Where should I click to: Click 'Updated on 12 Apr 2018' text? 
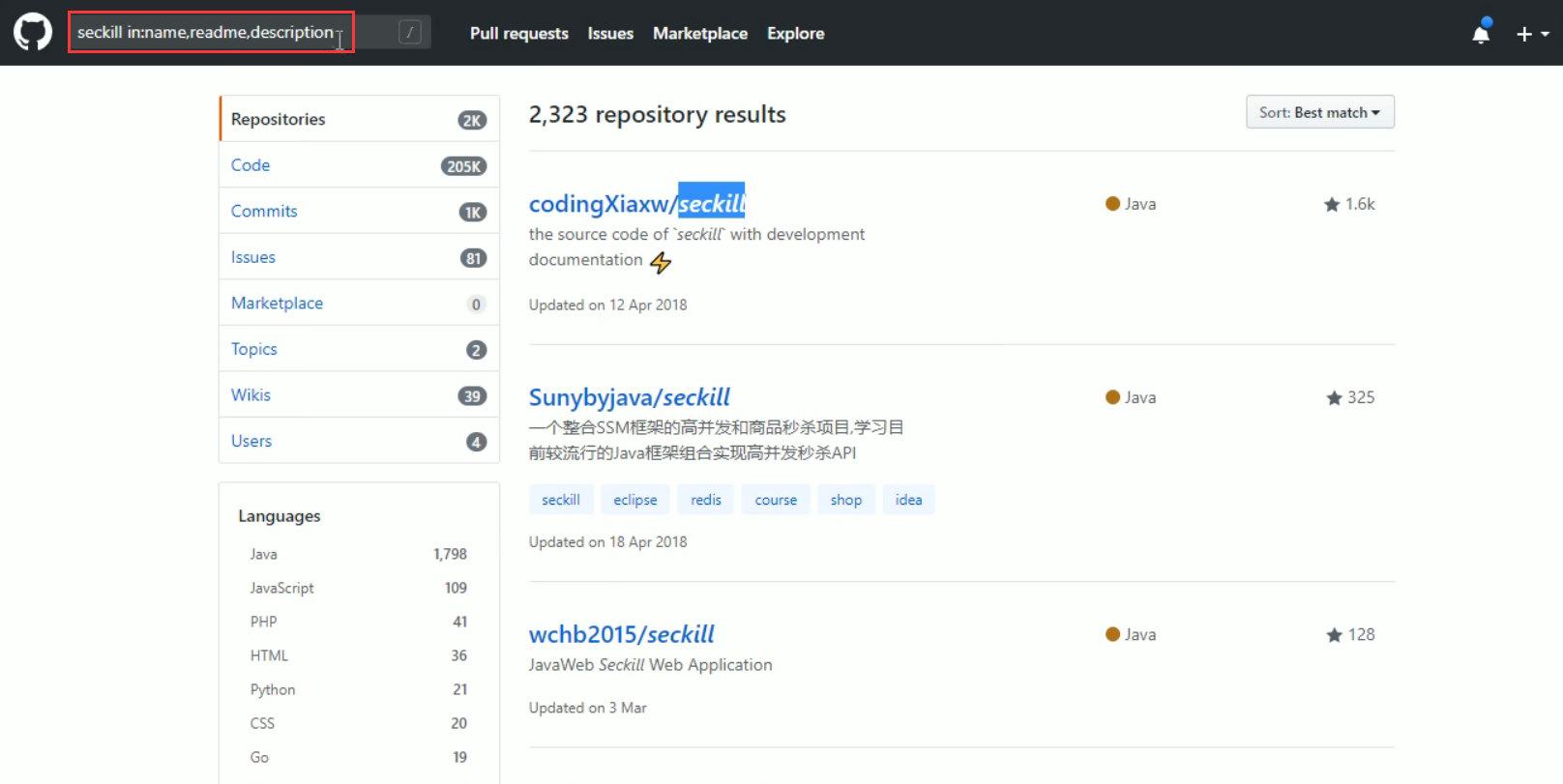point(608,305)
